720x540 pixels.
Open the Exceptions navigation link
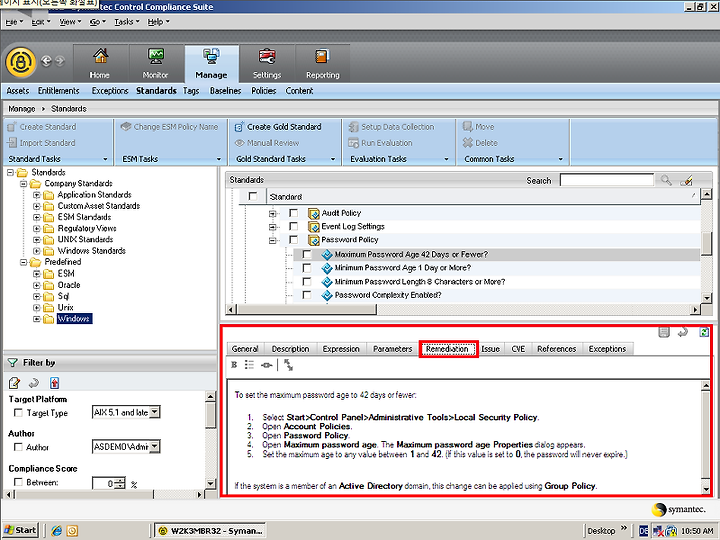110,91
